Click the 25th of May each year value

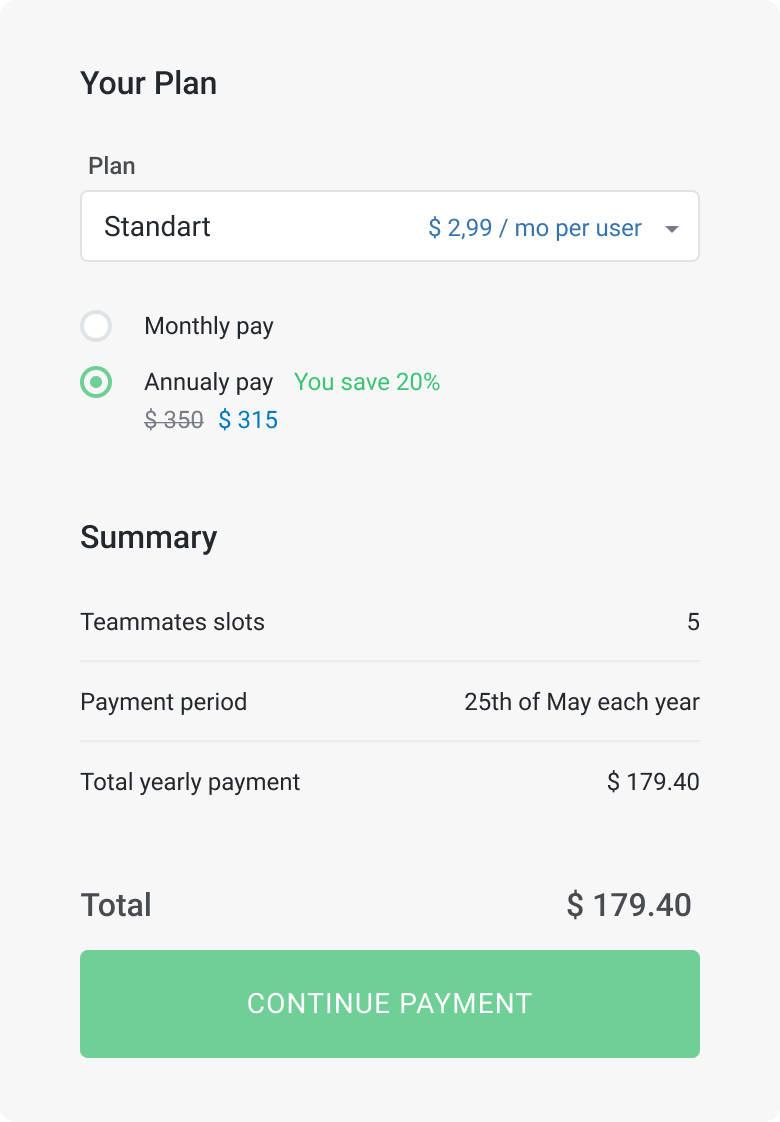tap(582, 702)
